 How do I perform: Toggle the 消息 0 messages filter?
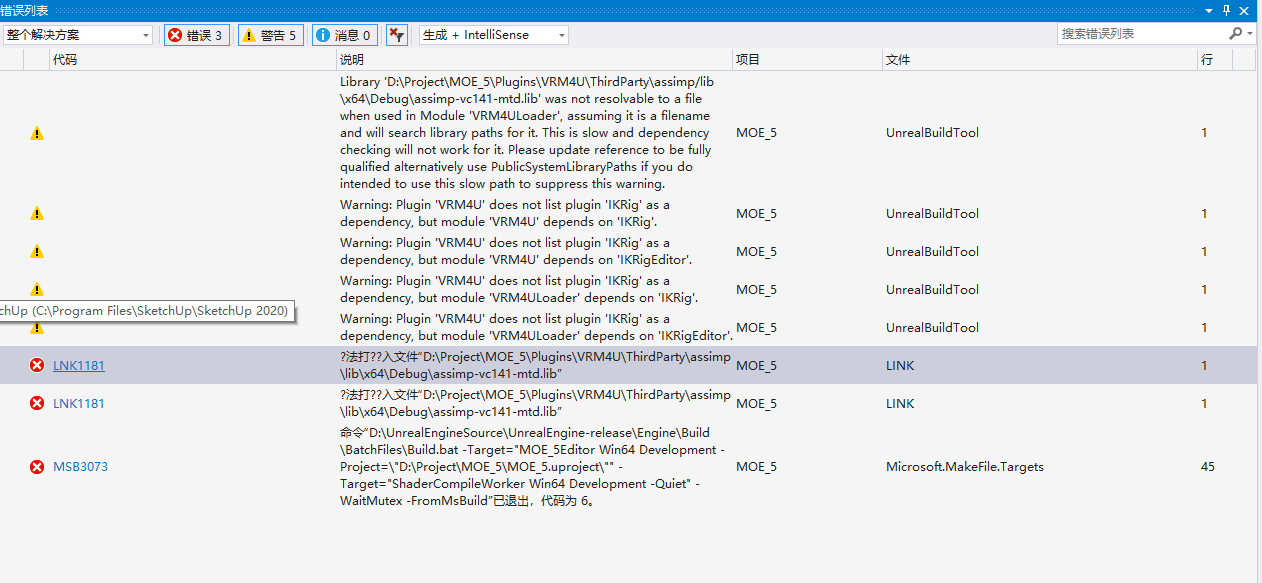pos(344,35)
